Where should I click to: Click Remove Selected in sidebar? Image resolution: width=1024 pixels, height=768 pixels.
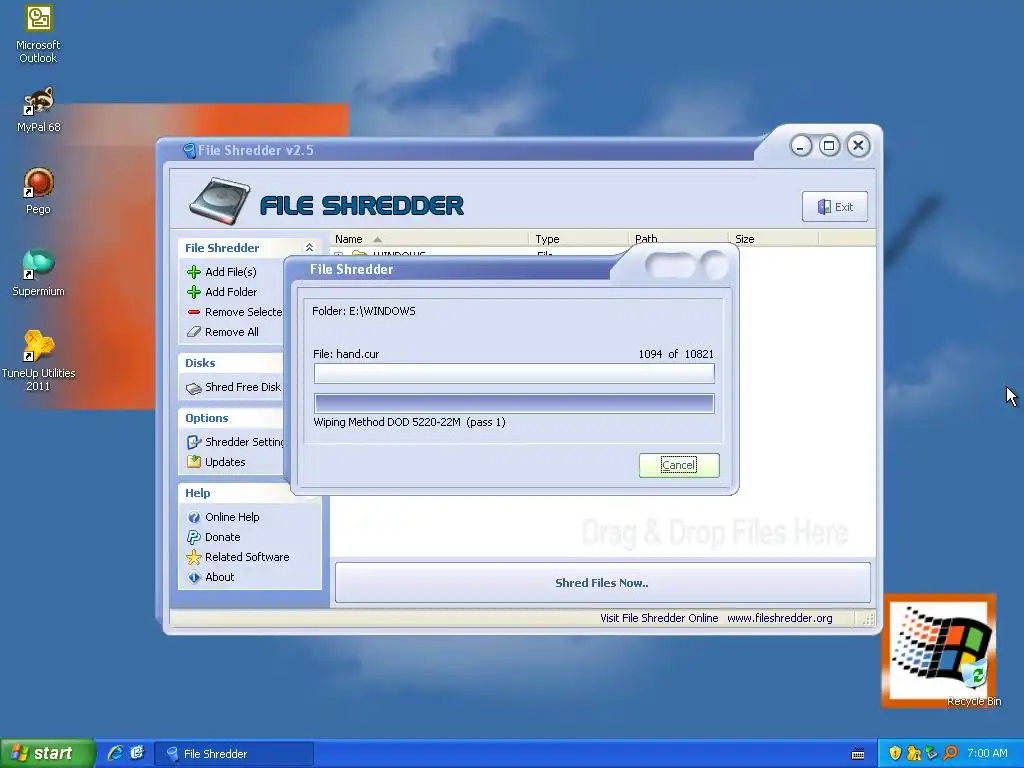234,312
